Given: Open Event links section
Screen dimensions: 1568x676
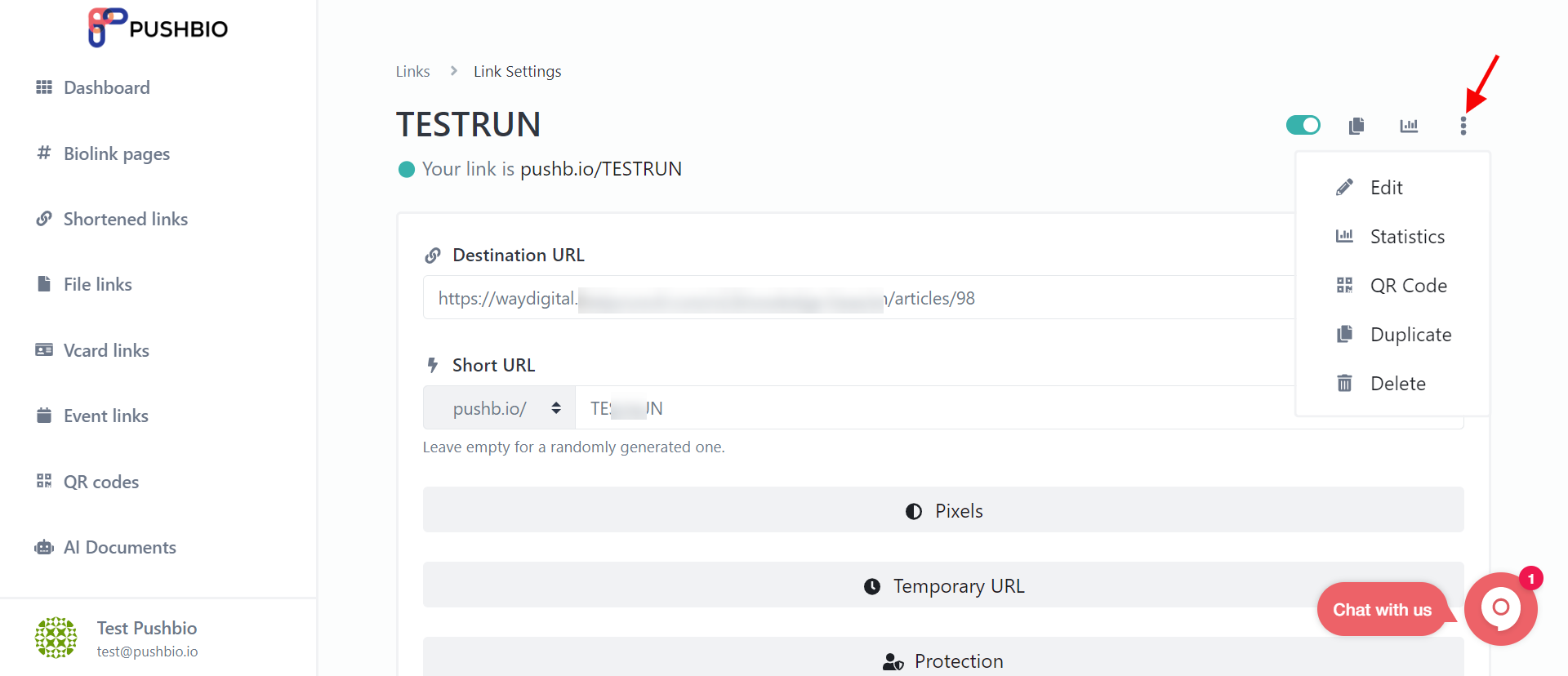Looking at the screenshot, I should click(106, 416).
